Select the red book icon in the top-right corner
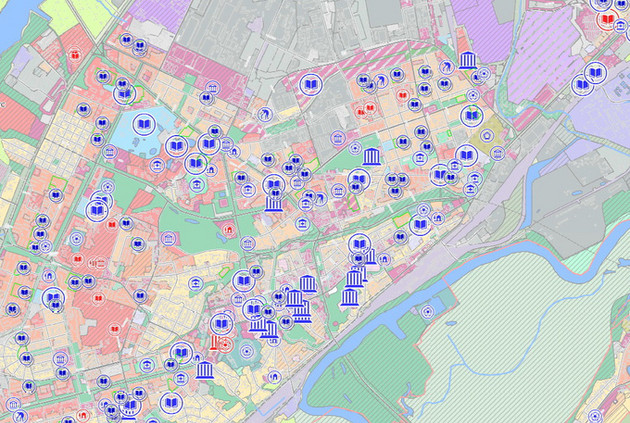The width and height of the screenshot is (630, 423). (606, 19)
